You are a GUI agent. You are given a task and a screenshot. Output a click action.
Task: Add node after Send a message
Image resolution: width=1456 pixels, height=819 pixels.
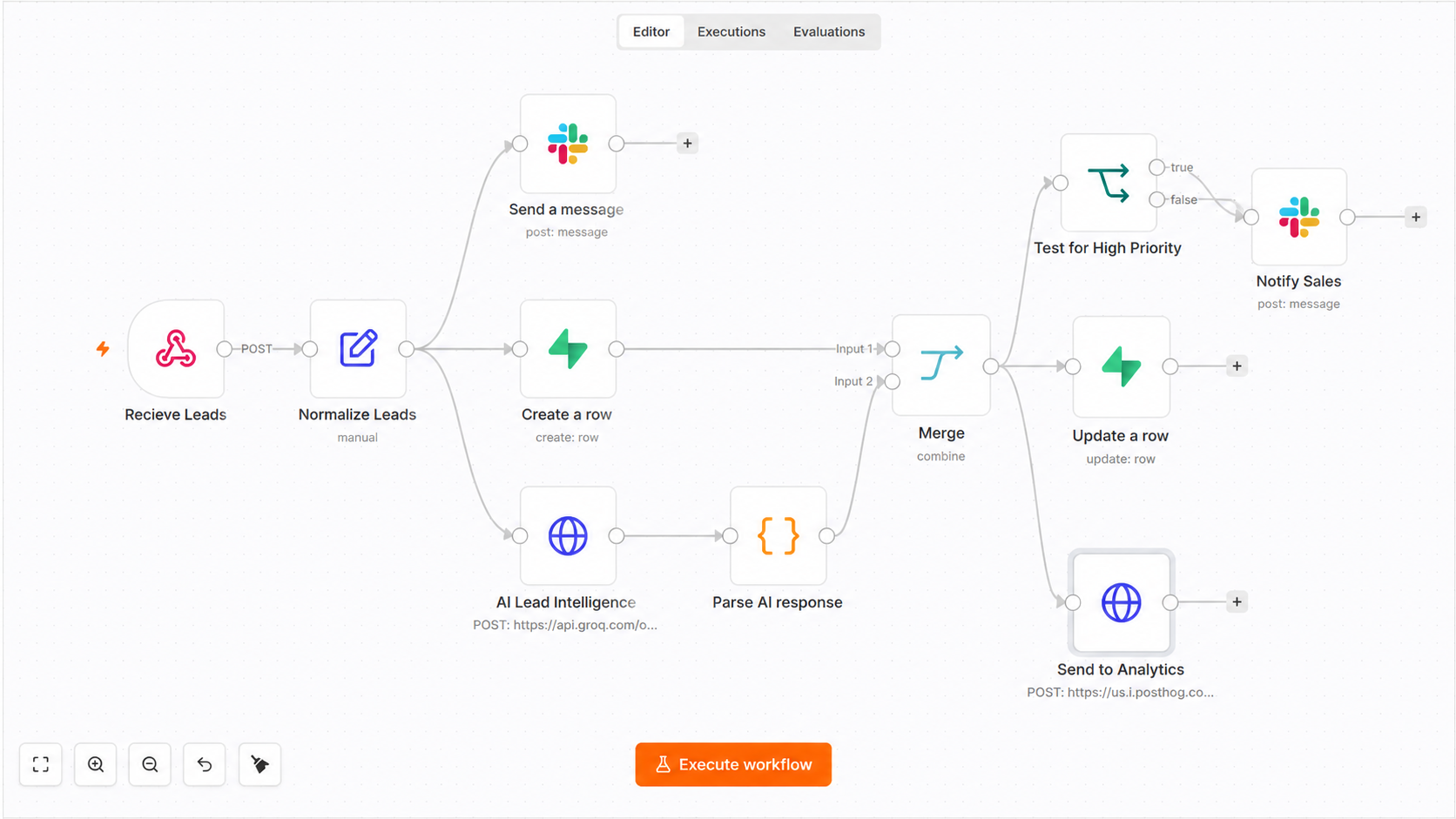pos(688,144)
